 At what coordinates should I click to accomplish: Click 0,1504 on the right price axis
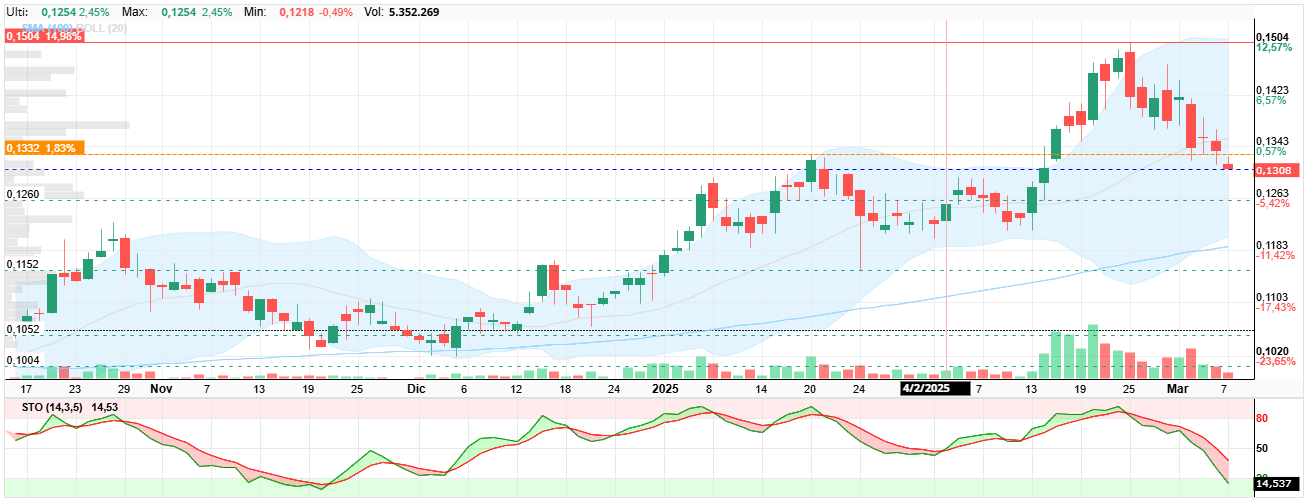click(1273, 37)
